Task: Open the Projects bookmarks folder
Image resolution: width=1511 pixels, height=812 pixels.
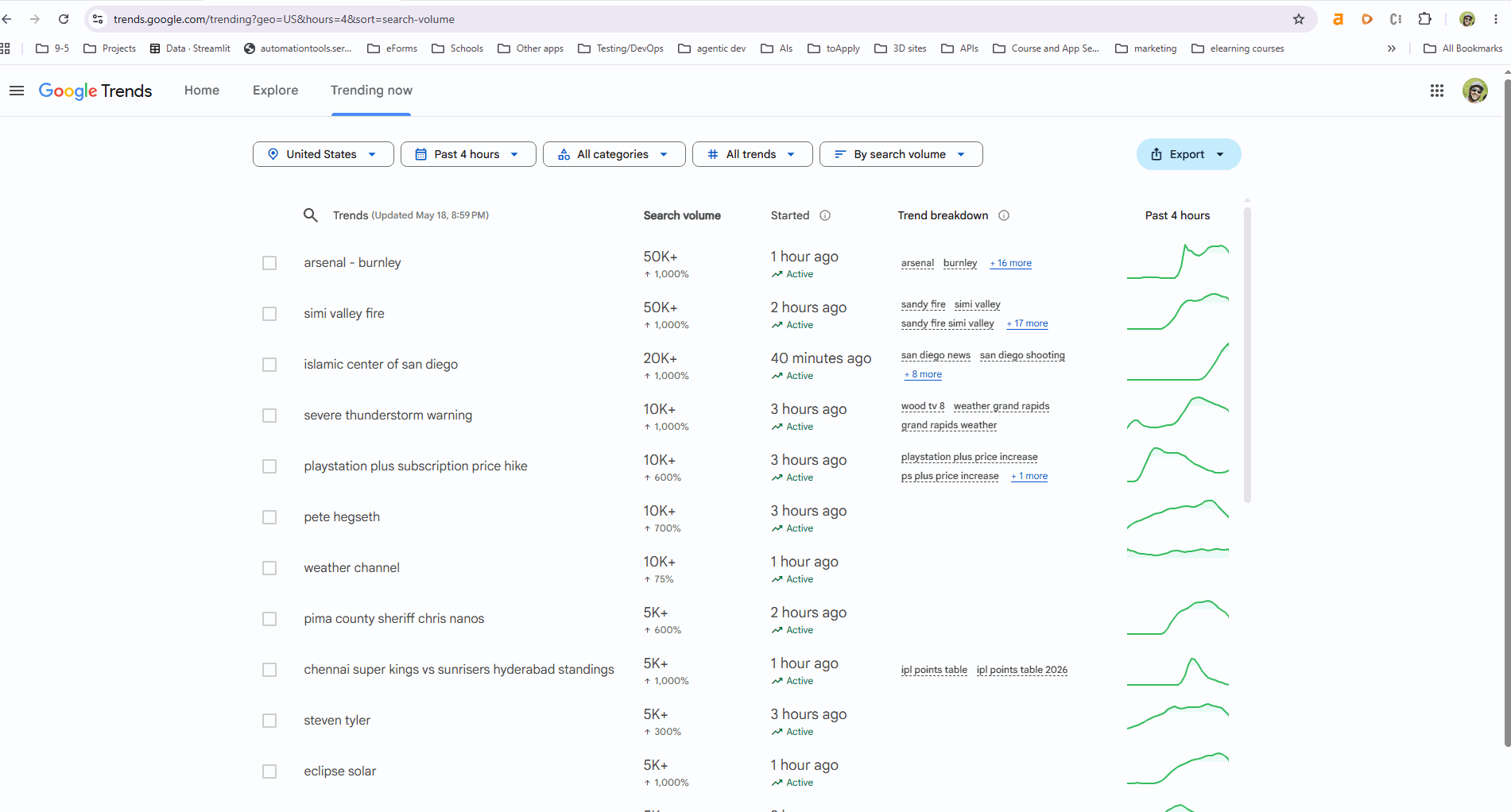Action: point(110,48)
